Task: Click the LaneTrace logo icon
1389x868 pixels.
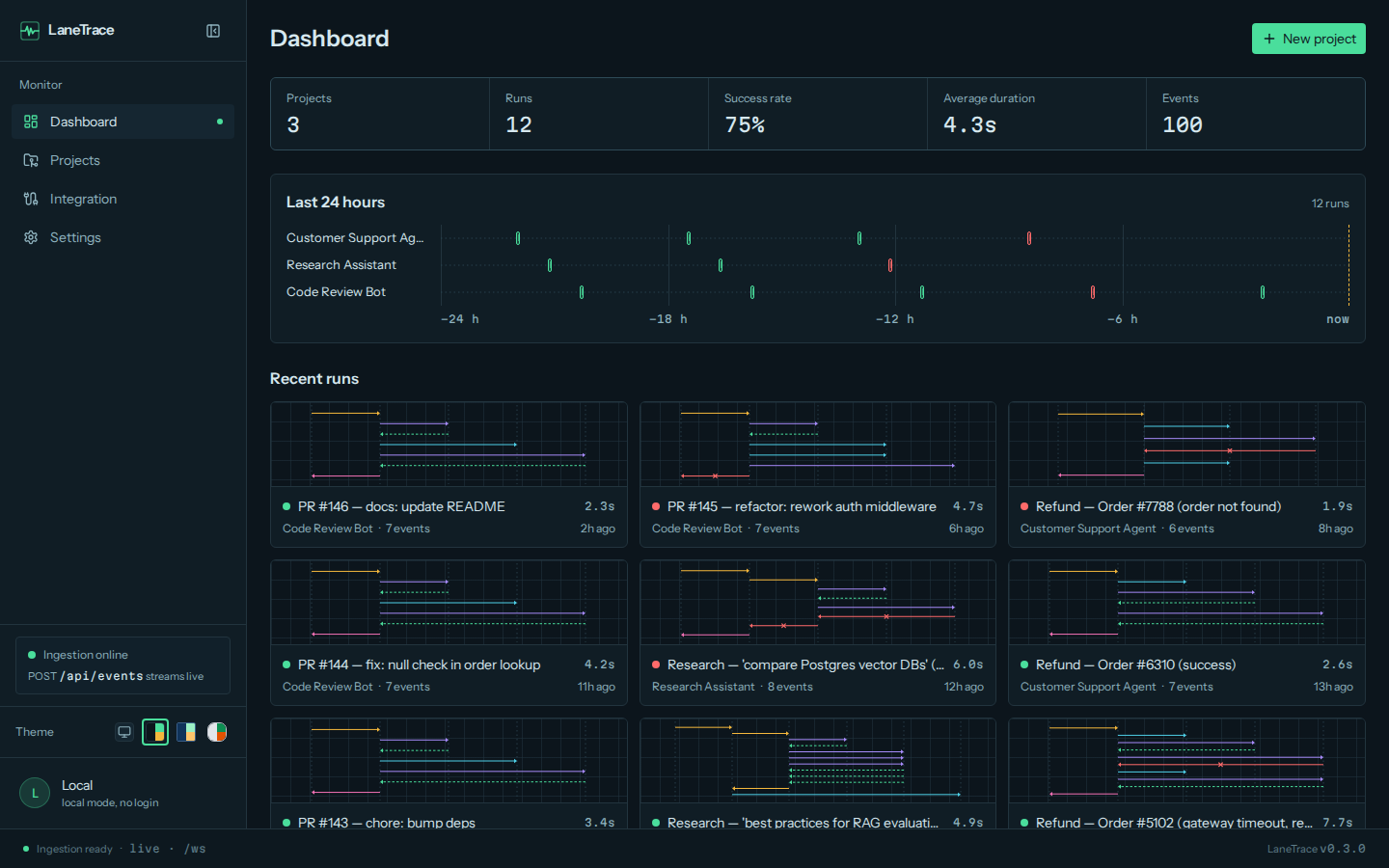Action: 30,31
